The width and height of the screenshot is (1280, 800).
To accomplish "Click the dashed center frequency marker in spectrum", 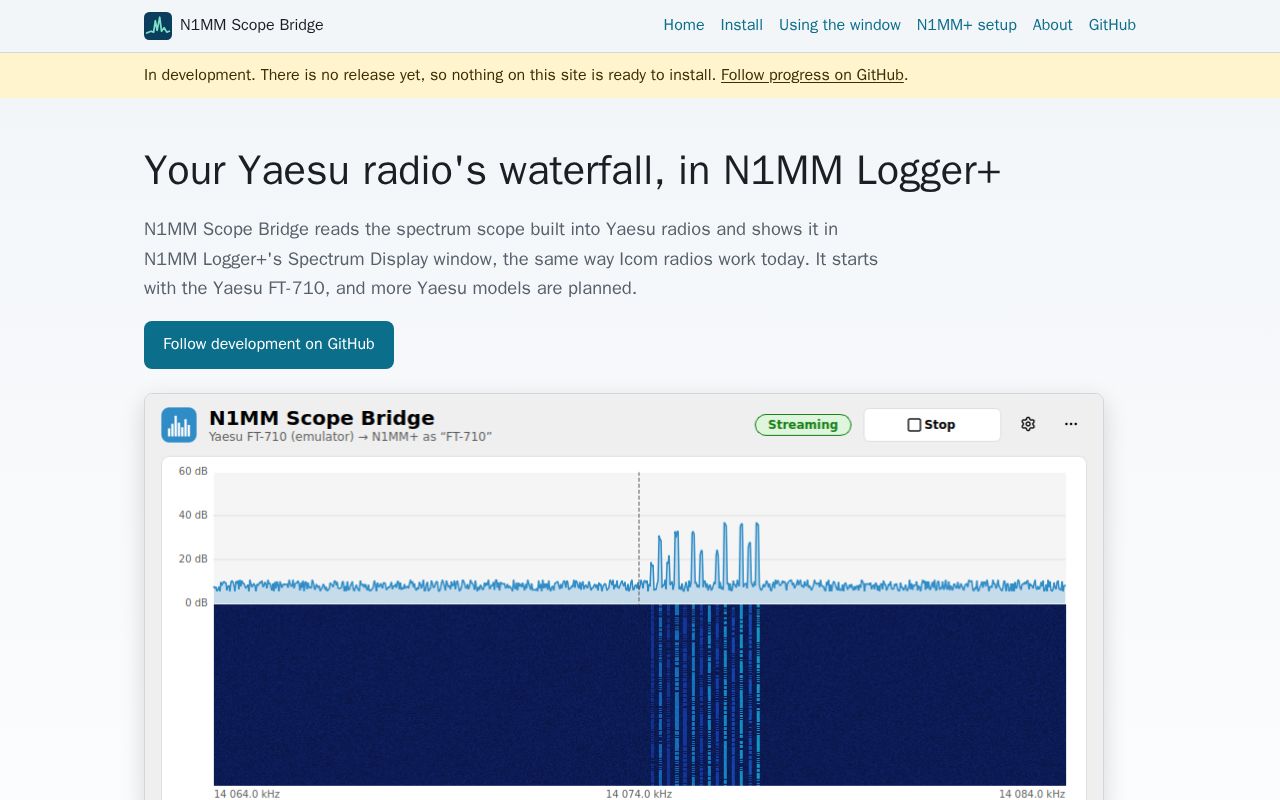I will [x=639, y=538].
